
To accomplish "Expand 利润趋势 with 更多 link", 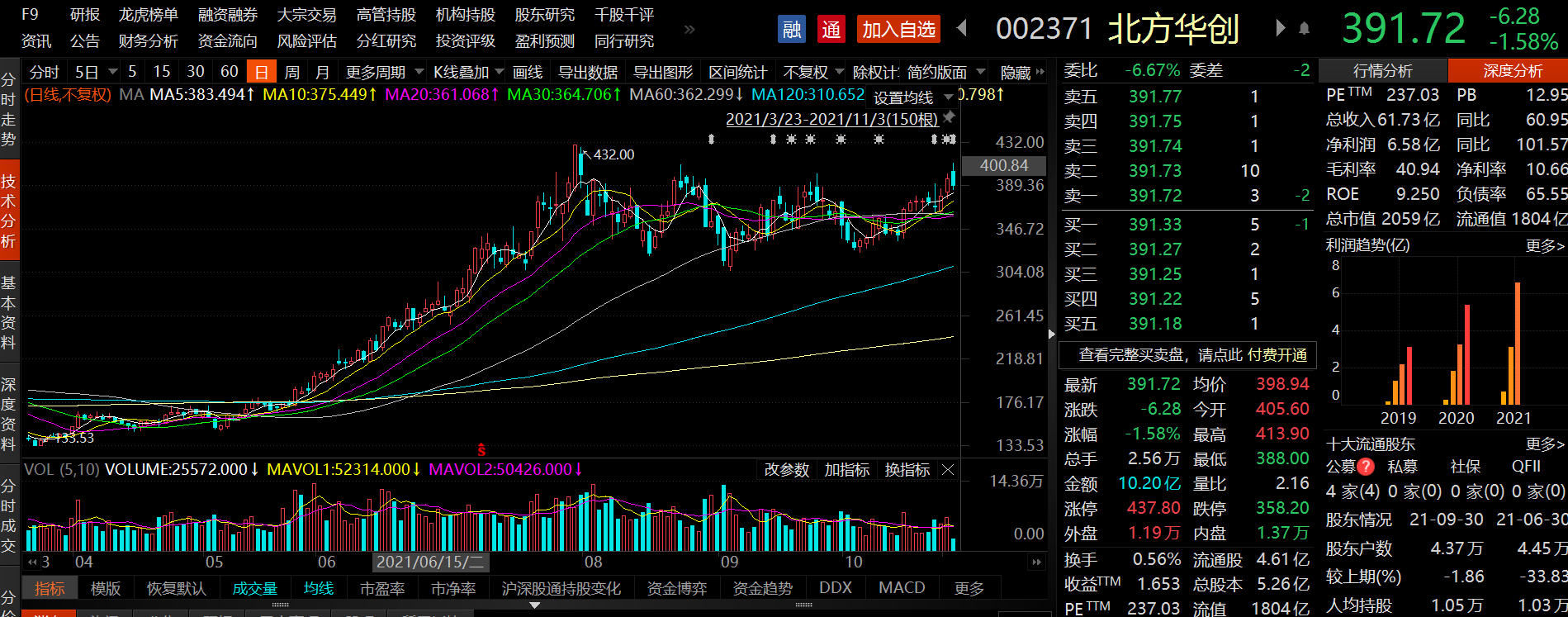I will point(1544,245).
